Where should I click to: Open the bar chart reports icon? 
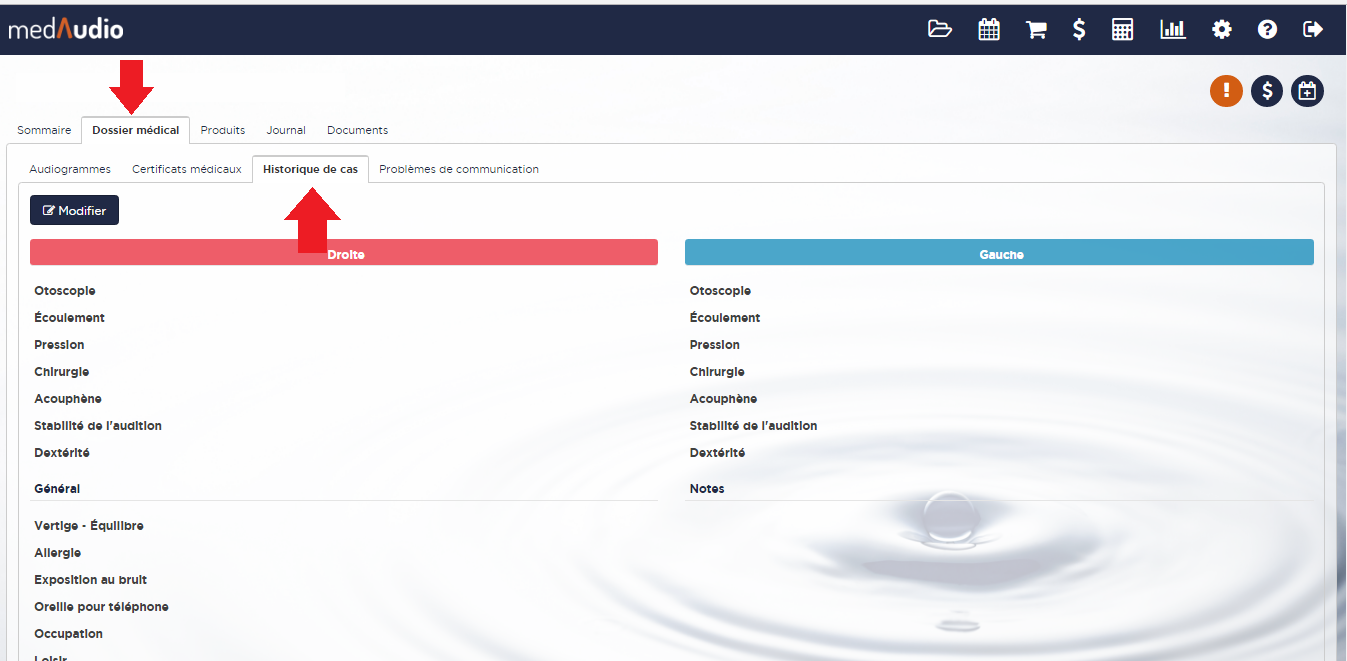pos(1172,30)
